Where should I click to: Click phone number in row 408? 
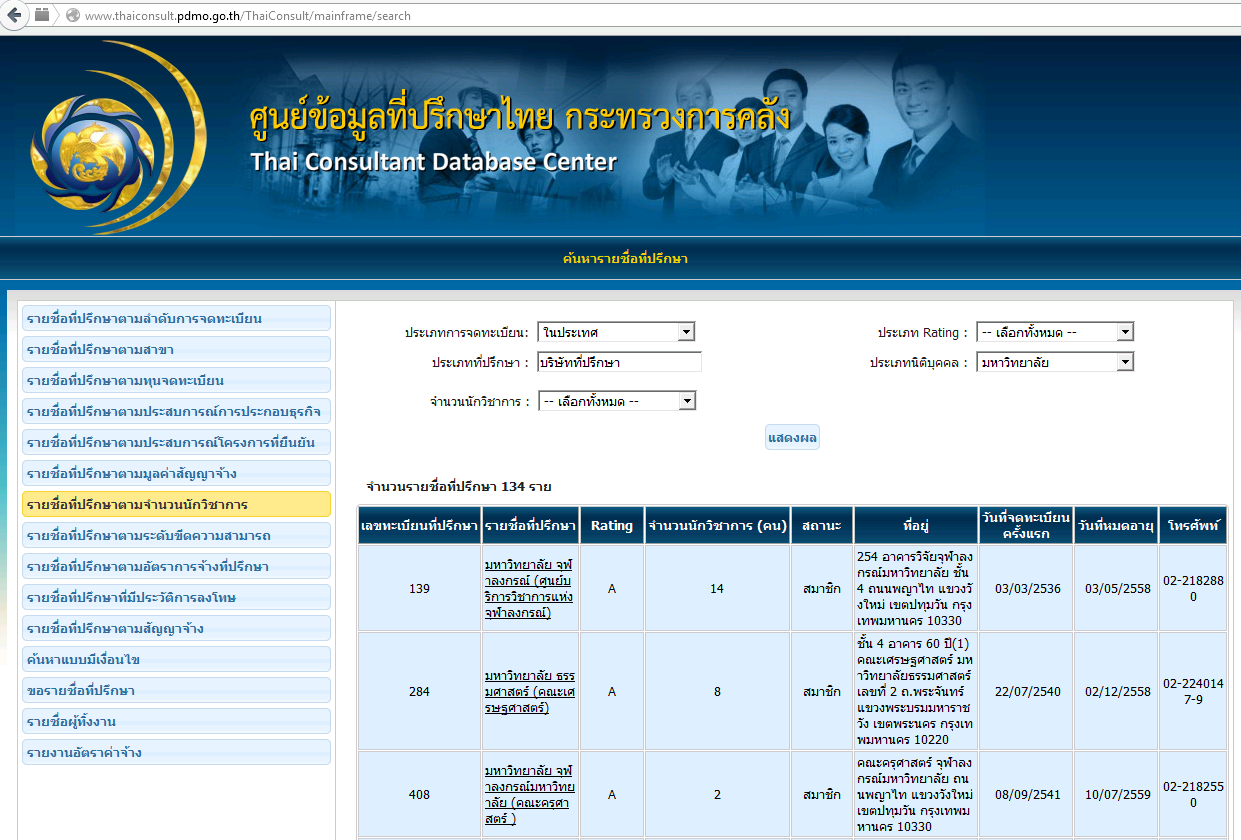(x=1194, y=795)
